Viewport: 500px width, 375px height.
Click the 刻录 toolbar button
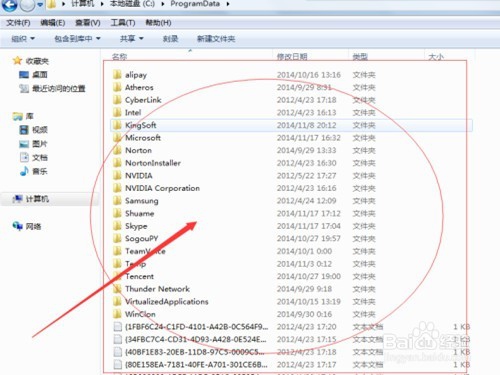coord(170,39)
